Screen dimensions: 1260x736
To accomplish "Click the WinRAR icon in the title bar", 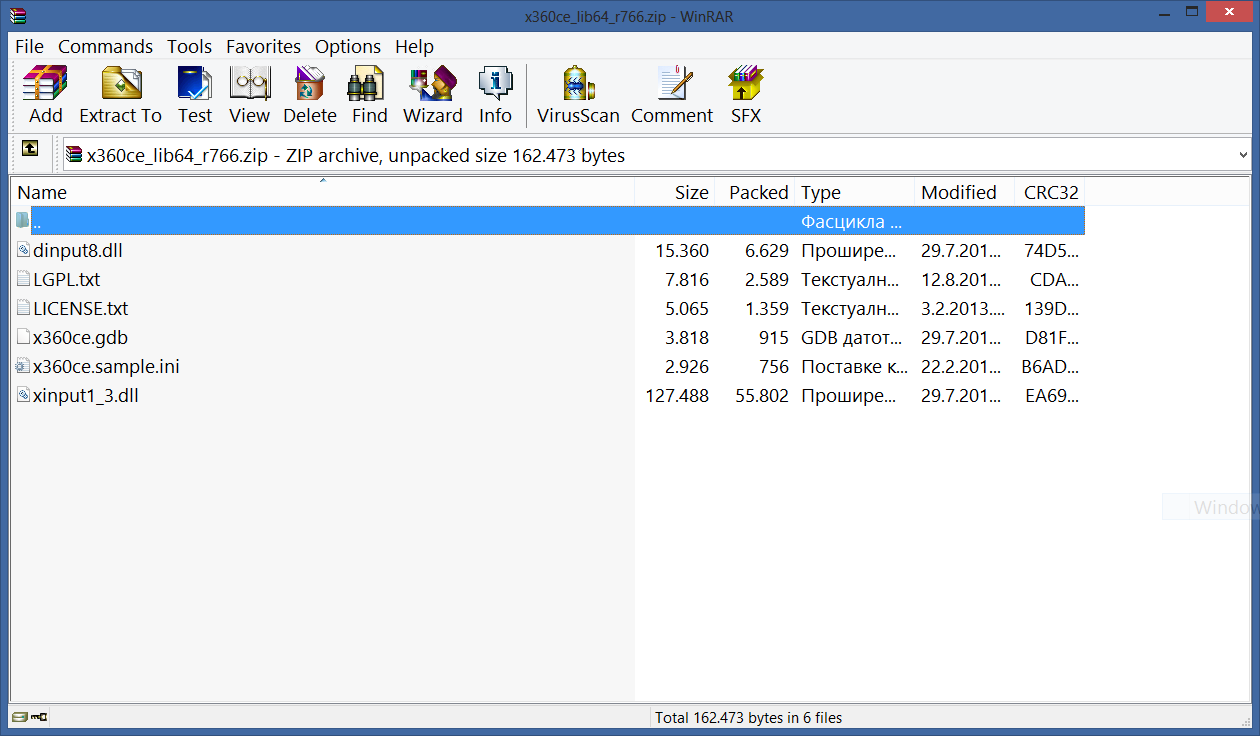I will 19,15.
